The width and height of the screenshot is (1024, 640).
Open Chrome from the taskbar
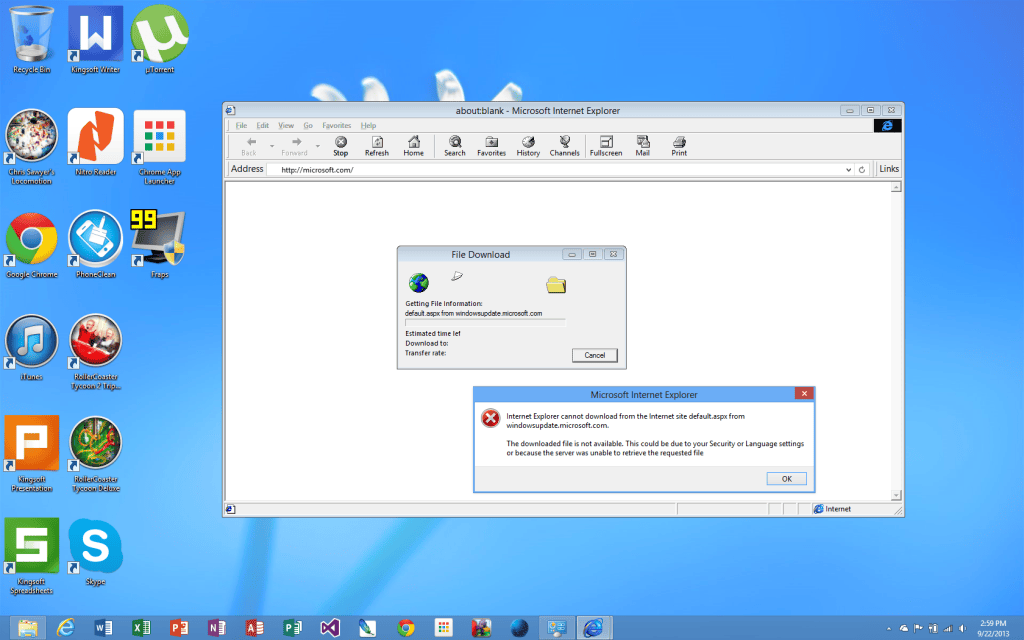(x=406, y=628)
